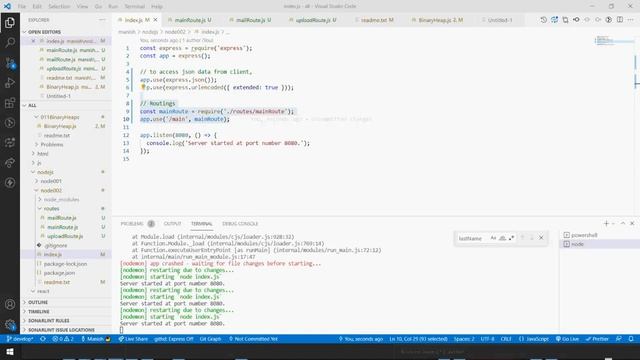Click the Split Editor icon
Screen dimensions: 640x360
coord(620,20)
